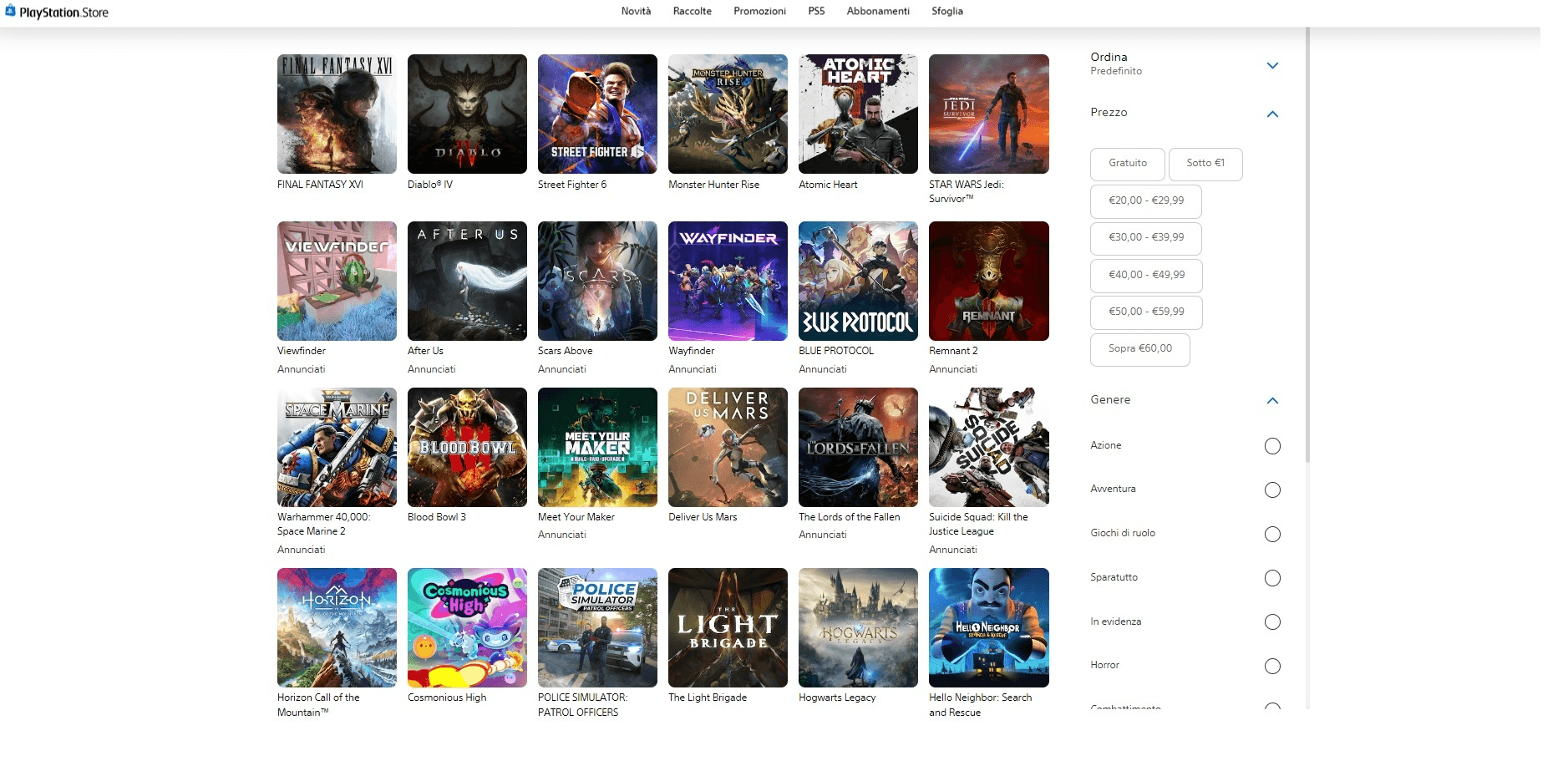Viewport: 1568px width, 766px height.
Task: Open the Street Fighter 6 cover thumbnail
Action: (x=597, y=114)
